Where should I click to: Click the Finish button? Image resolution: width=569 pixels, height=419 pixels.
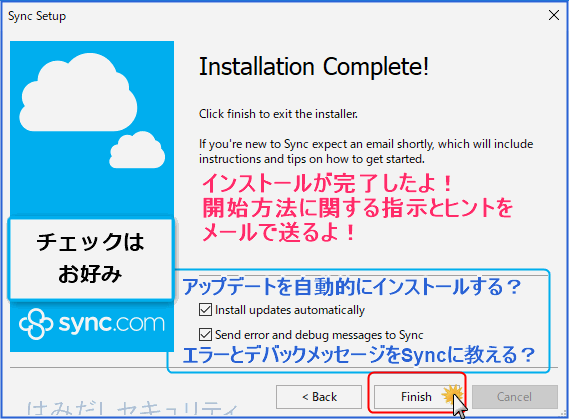pyautogui.click(x=416, y=397)
